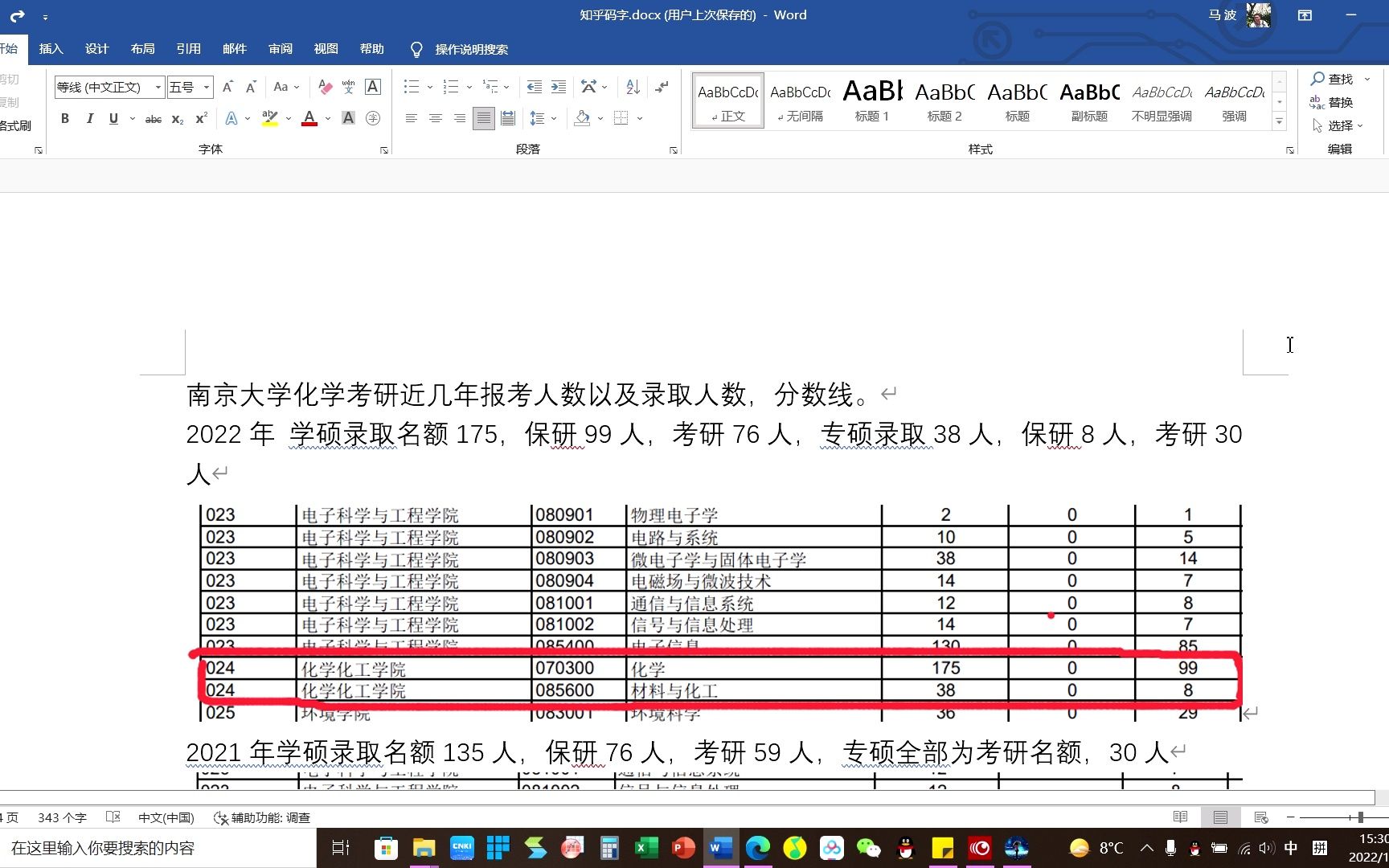1389x868 pixels.
Task: Shrink font size with the smaller A icon
Action: point(251,87)
